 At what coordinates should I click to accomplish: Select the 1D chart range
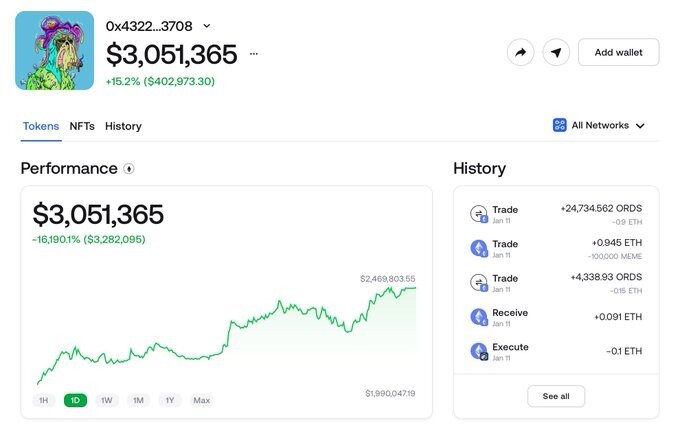point(75,400)
